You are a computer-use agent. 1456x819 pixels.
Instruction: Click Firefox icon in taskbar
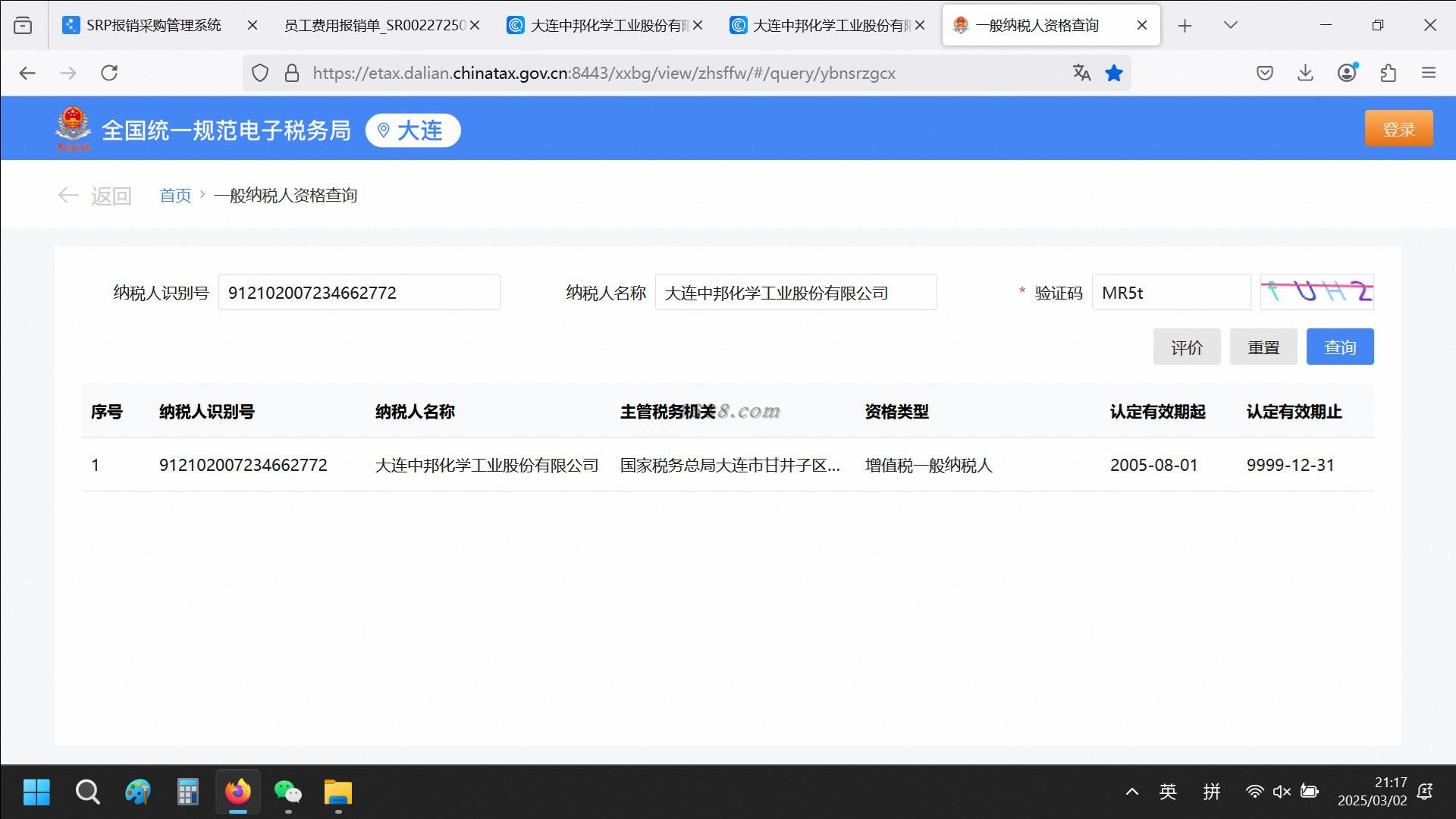(x=237, y=792)
